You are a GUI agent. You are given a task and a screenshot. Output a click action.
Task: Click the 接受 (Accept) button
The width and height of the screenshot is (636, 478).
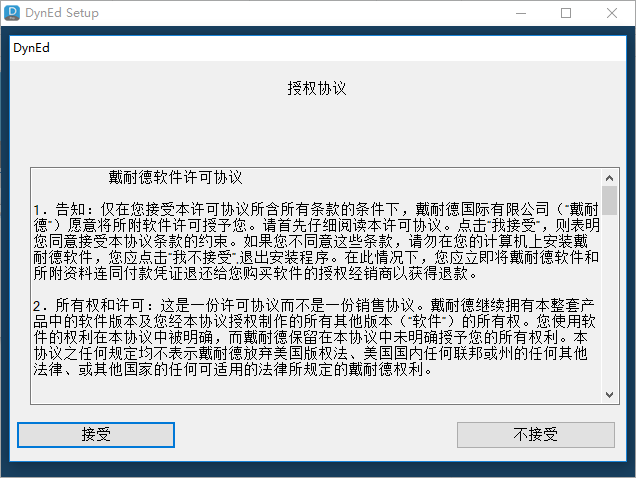click(96, 435)
